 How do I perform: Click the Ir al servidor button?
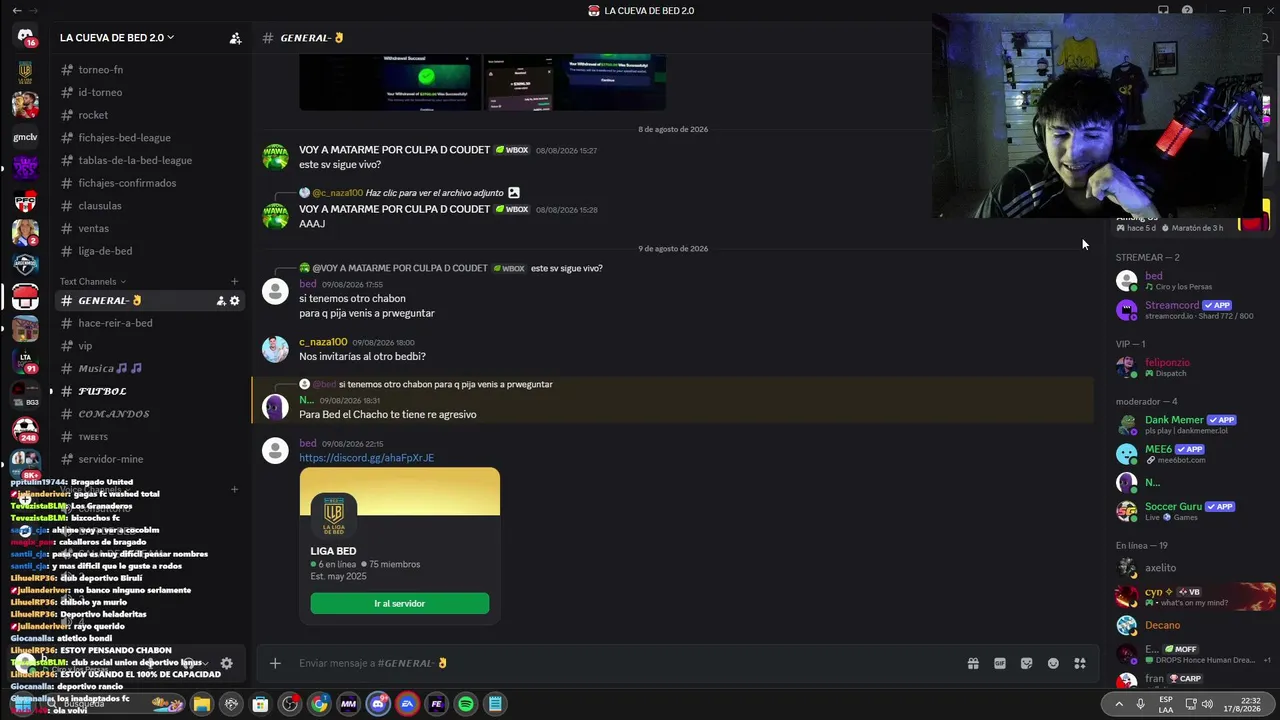(x=400, y=603)
